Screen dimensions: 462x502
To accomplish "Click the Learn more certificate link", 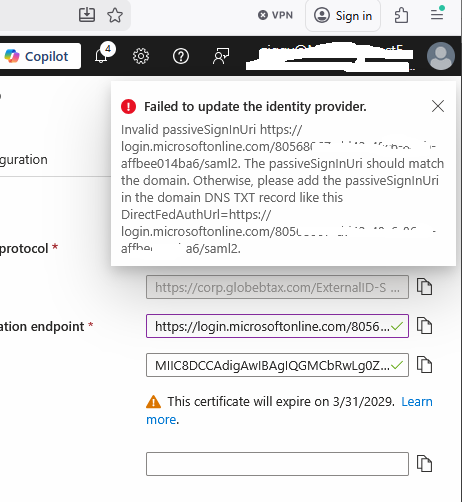I will pos(289,410).
